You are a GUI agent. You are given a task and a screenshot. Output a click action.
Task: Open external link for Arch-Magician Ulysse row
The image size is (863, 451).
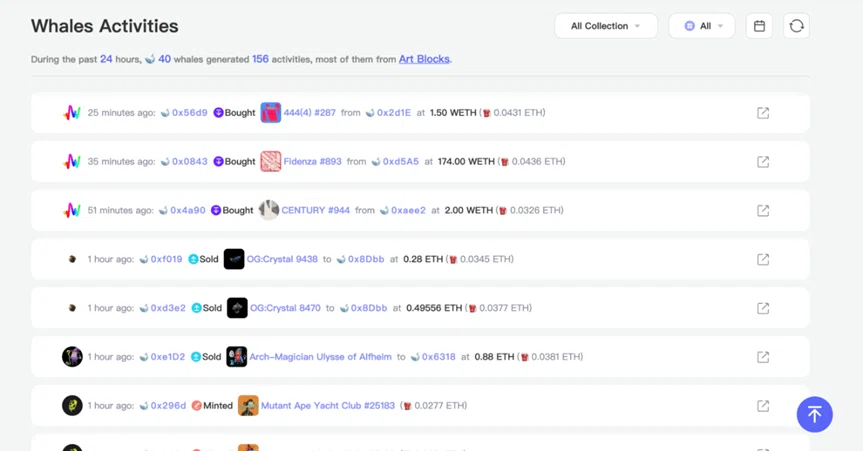(763, 357)
